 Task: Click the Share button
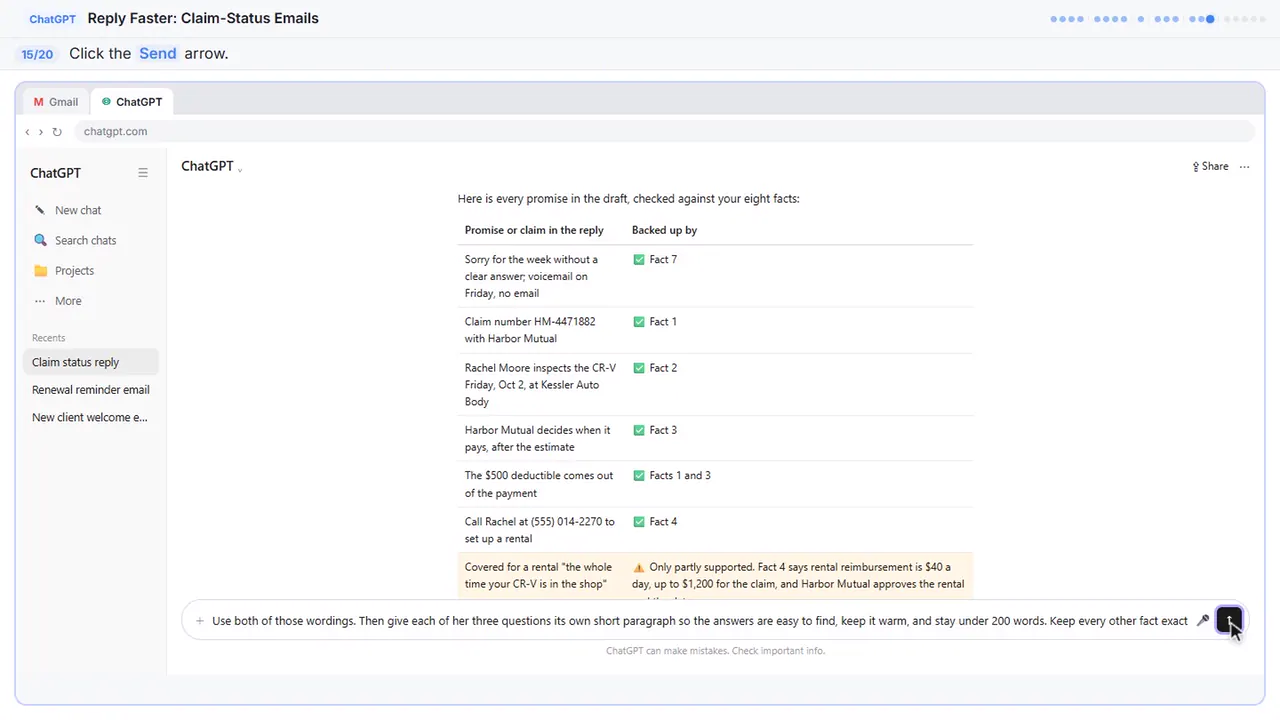point(1210,166)
